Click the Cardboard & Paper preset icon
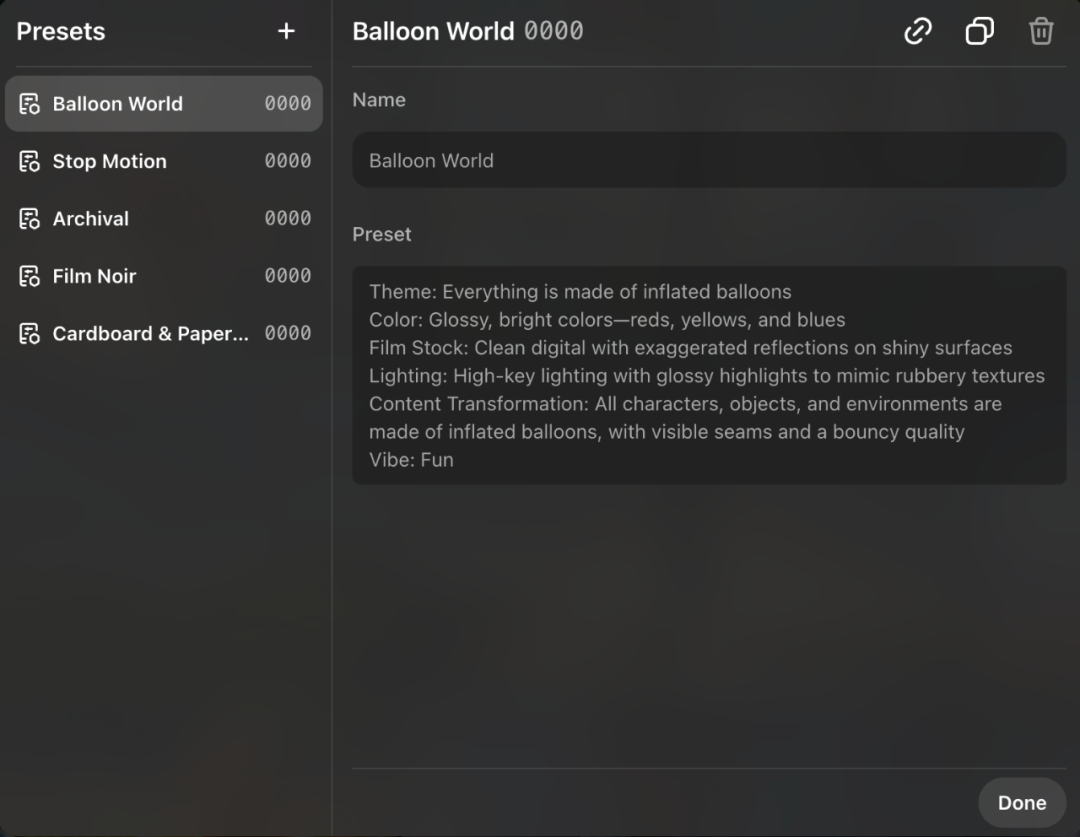The image size is (1080, 837). (x=30, y=333)
